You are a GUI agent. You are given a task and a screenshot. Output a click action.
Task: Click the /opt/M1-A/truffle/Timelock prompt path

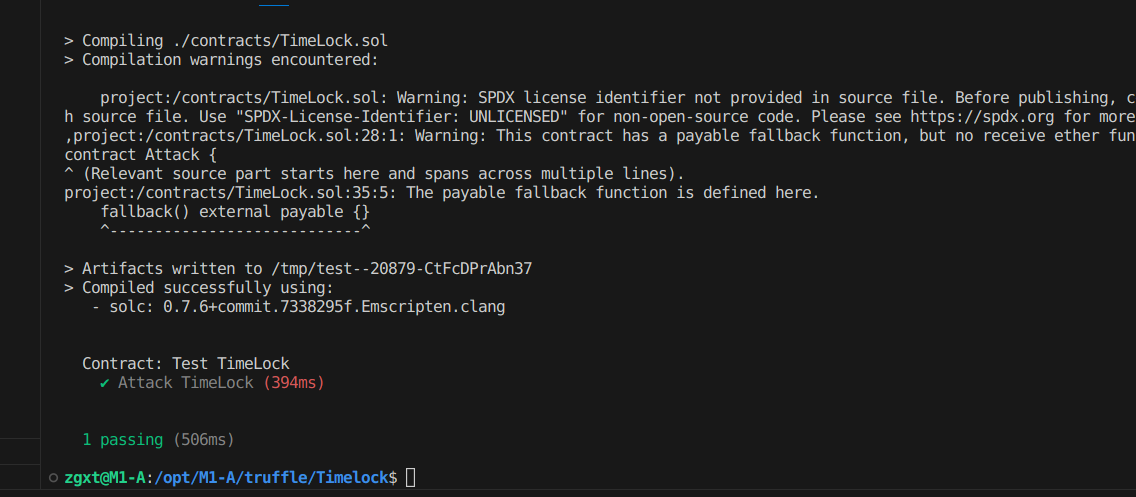(x=271, y=477)
